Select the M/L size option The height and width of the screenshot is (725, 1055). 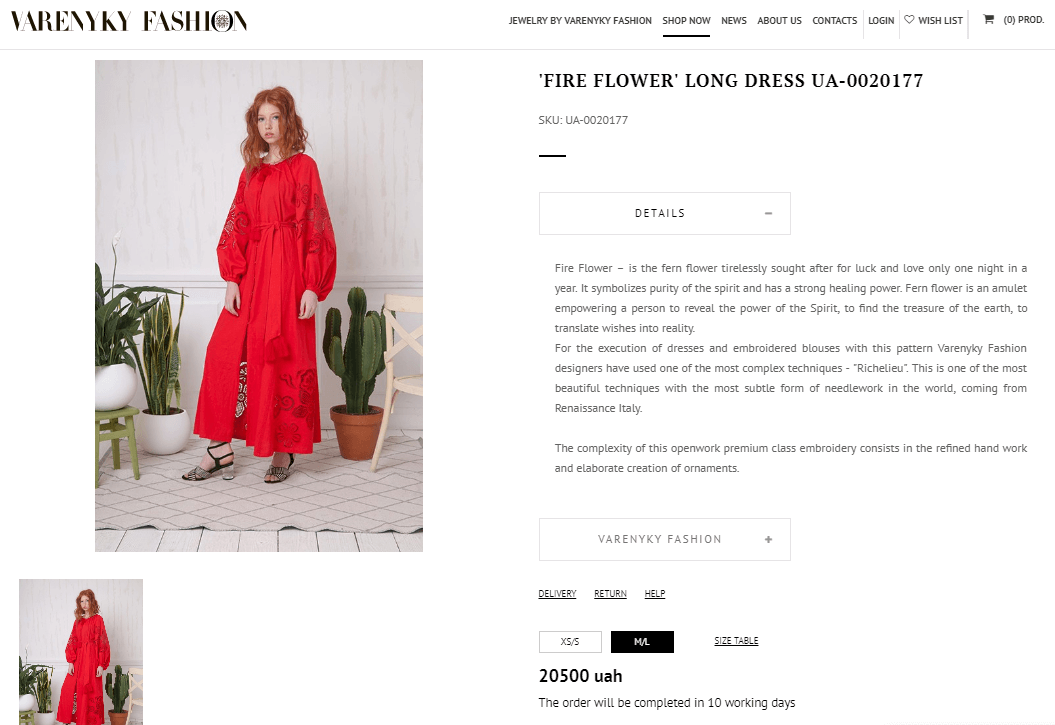click(x=642, y=642)
